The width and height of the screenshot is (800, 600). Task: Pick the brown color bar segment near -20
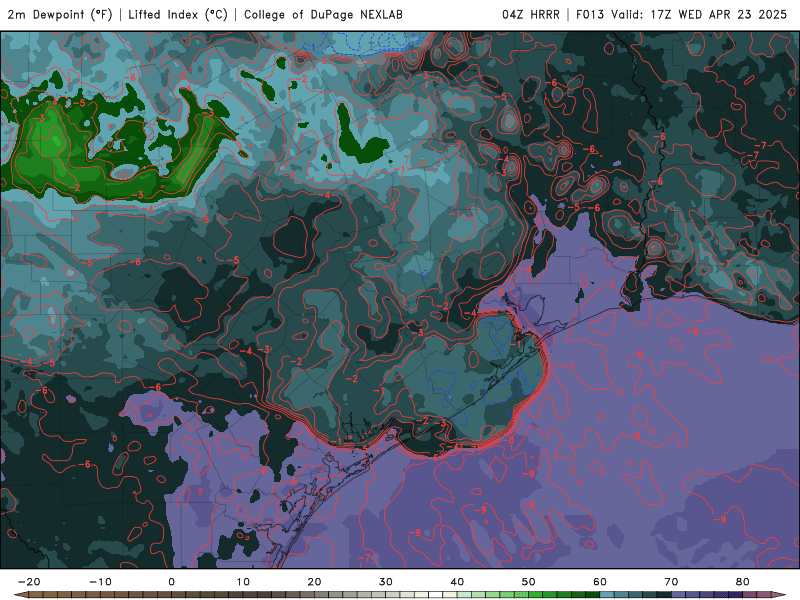point(36,595)
